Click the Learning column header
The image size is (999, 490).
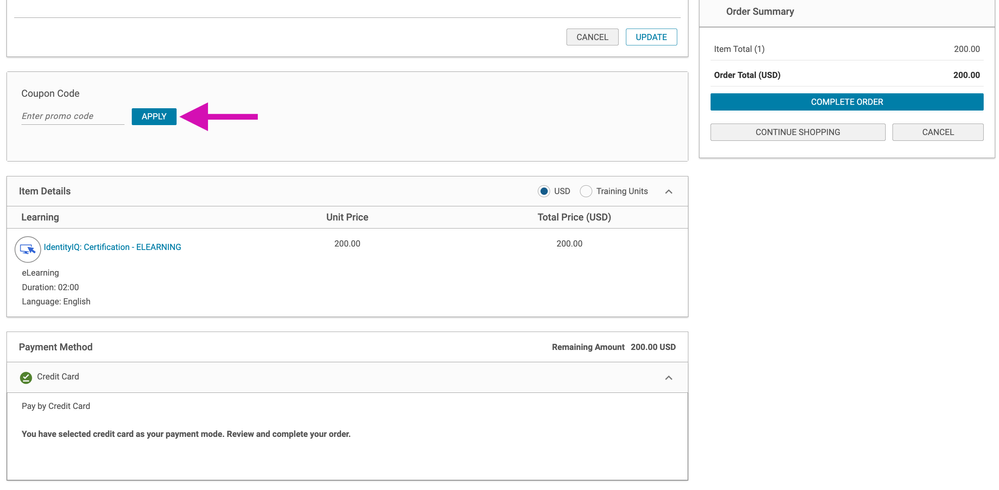coord(40,217)
